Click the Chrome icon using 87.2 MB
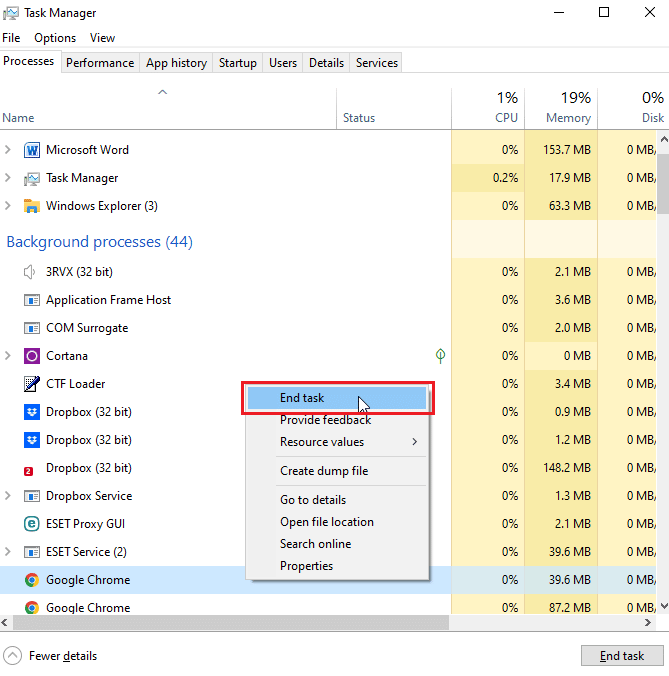Image resolution: width=669 pixels, height=676 pixels. [31, 608]
